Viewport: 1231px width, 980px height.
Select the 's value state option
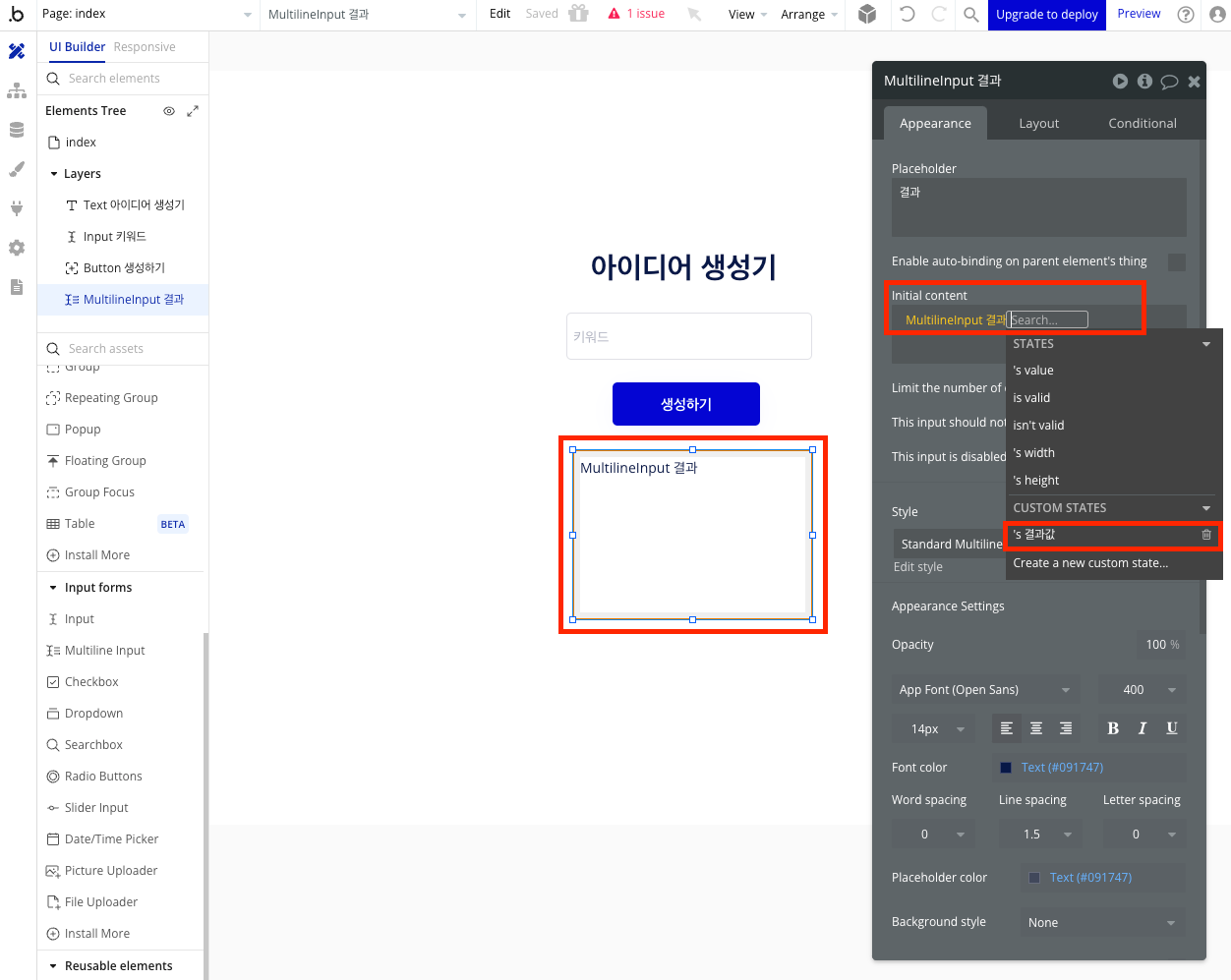tap(1114, 371)
